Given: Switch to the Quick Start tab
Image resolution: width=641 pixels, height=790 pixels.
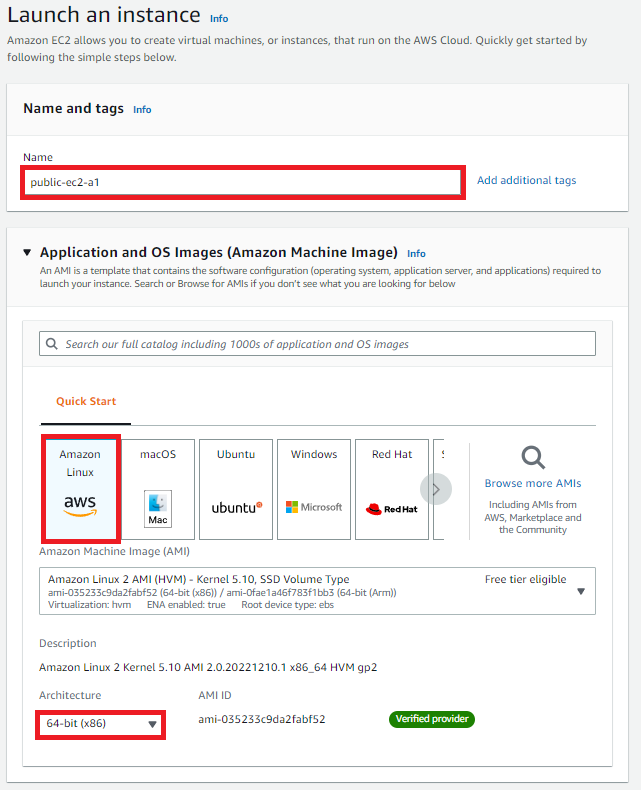Looking at the screenshot, I should point(86,402).
